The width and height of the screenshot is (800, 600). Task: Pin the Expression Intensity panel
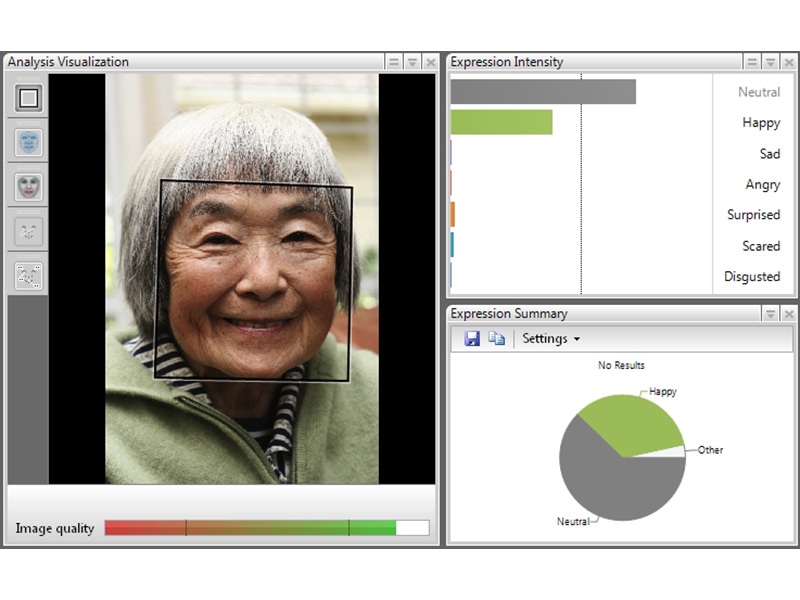[752, 62]
